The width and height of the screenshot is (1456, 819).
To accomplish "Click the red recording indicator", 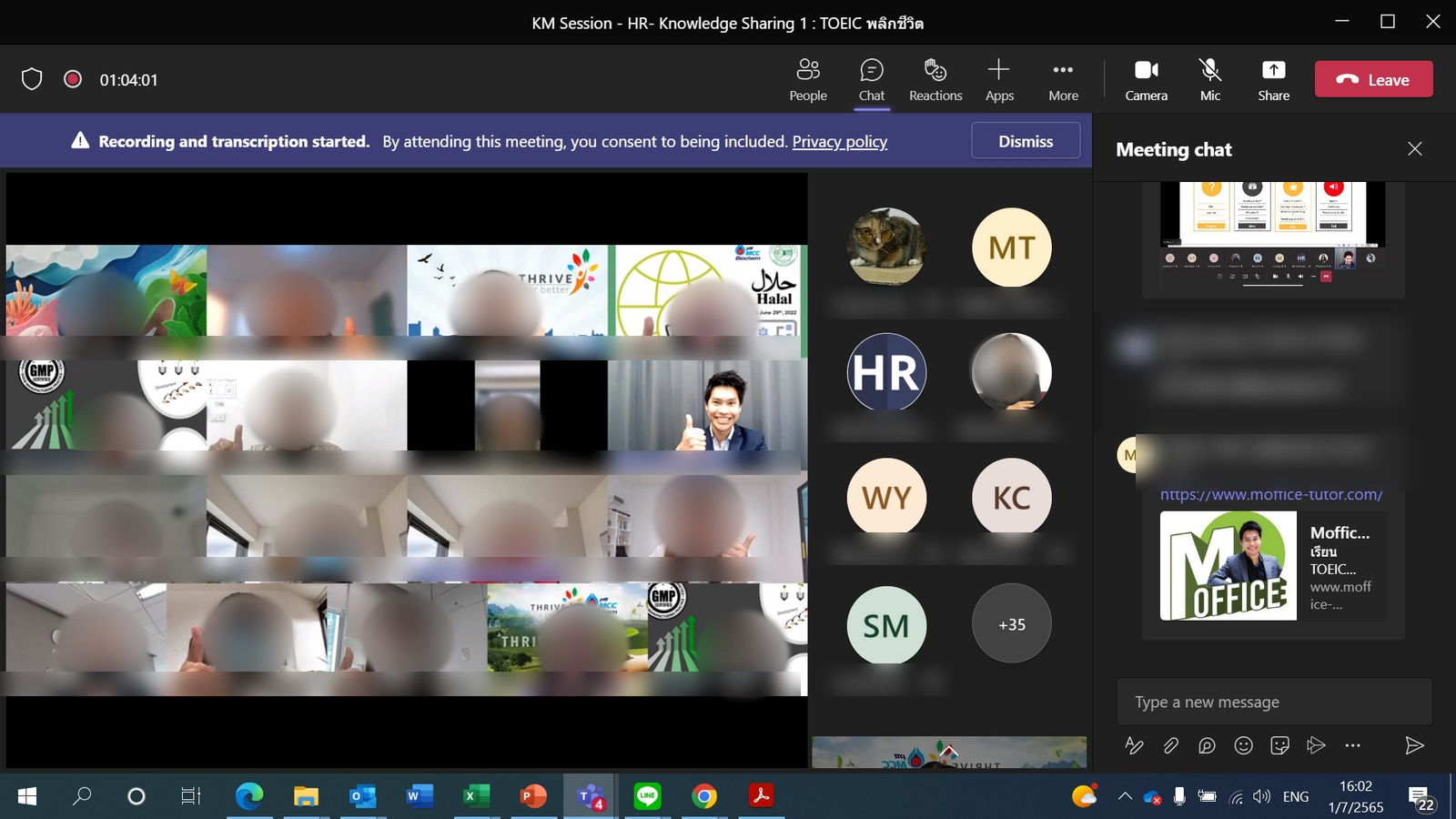I will pos(73,79).
